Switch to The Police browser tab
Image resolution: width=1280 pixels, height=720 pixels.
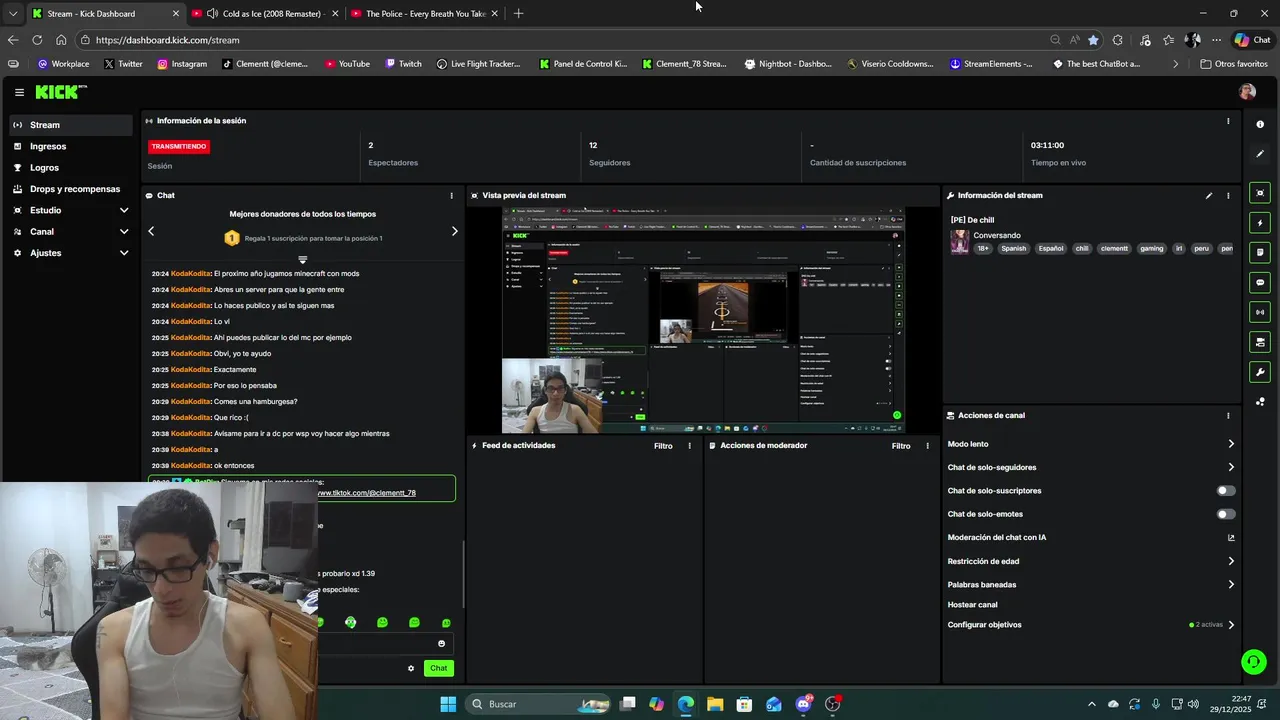tap(425, 14)
